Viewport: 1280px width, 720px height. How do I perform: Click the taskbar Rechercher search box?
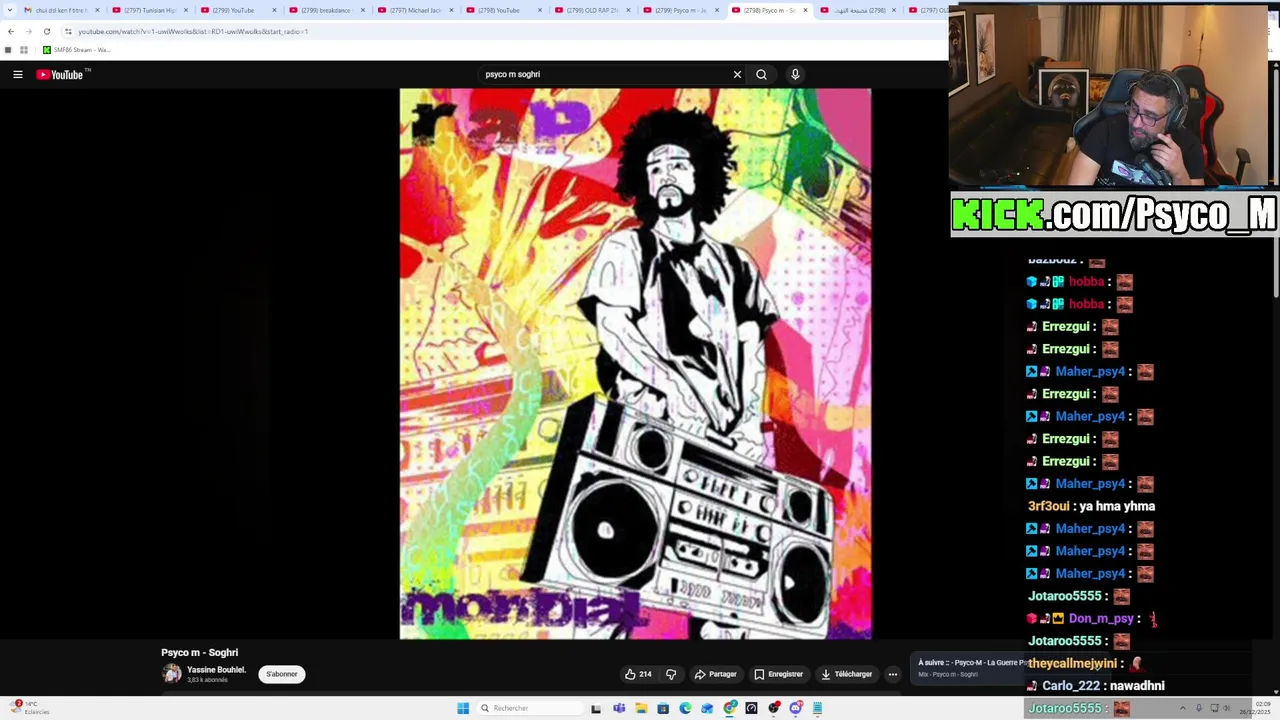pos(530,708)
